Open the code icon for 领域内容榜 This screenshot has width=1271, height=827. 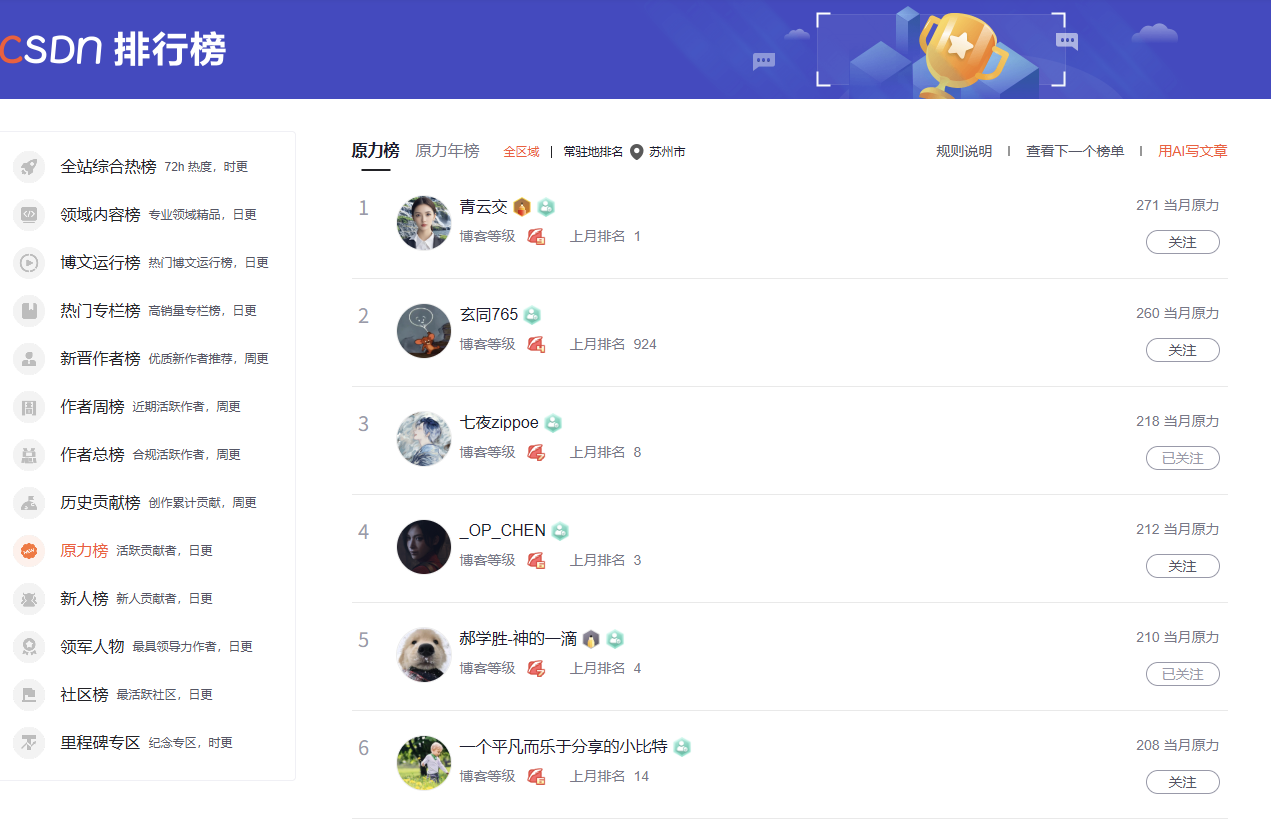click(29, 215)
